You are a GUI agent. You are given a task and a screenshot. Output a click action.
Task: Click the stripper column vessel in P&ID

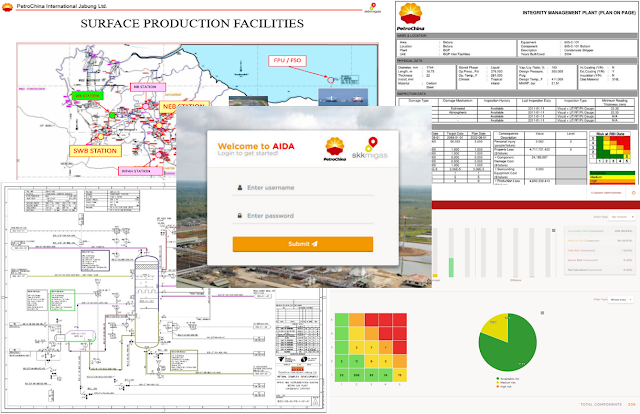pyautogui.click(x=147, y=301)
